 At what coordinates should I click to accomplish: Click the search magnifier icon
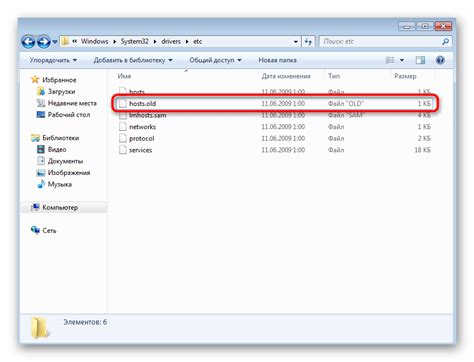point(445,42)
